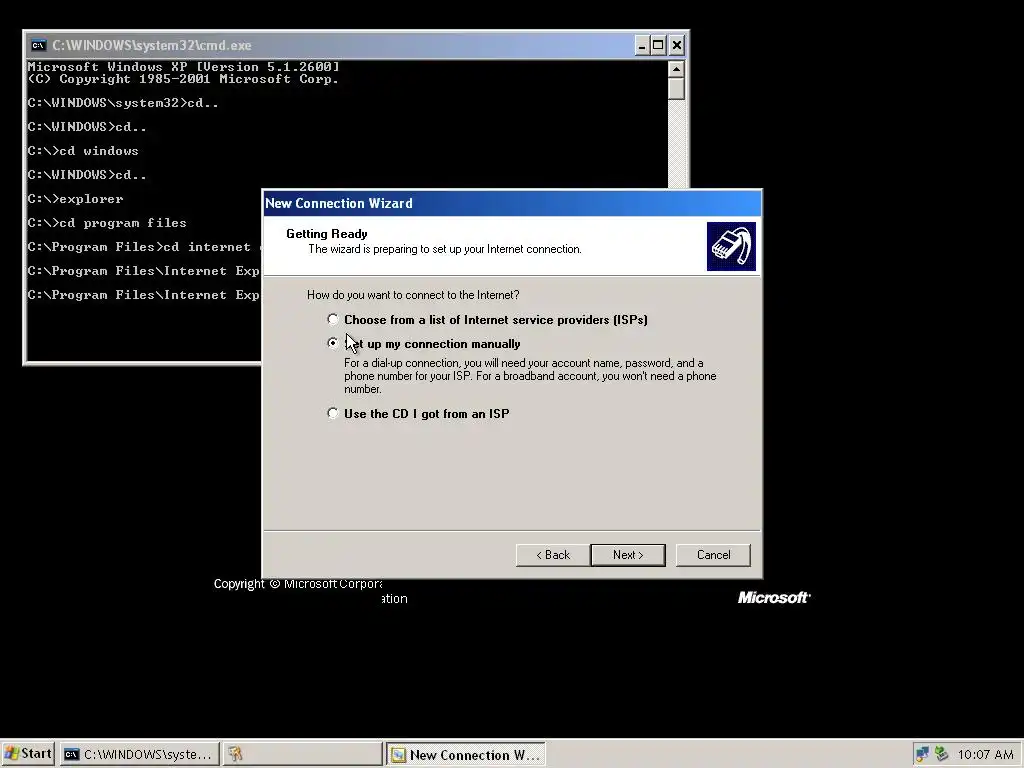Select New Connection Wizard taskbar button
The image size is (1024, 768).
click(466, 754)
